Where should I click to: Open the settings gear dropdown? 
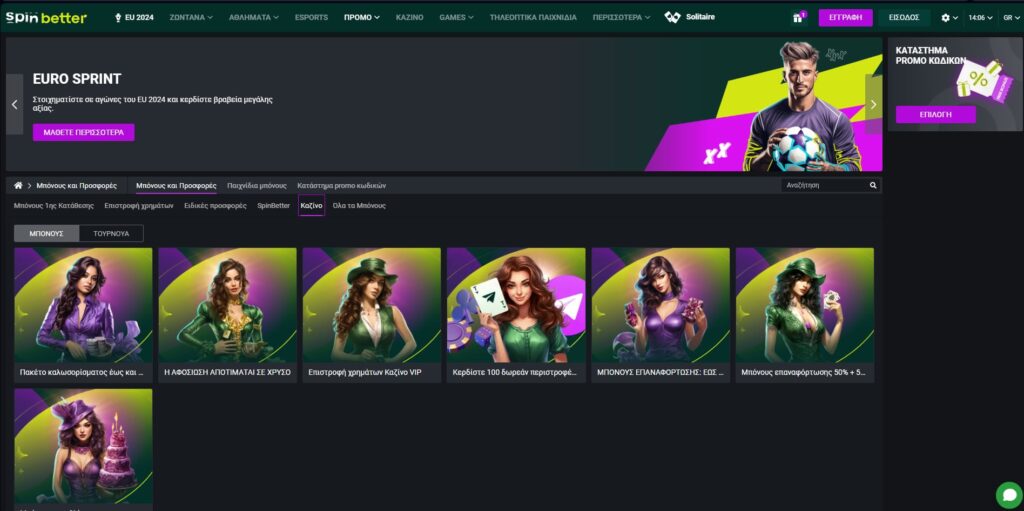point(949,18)
